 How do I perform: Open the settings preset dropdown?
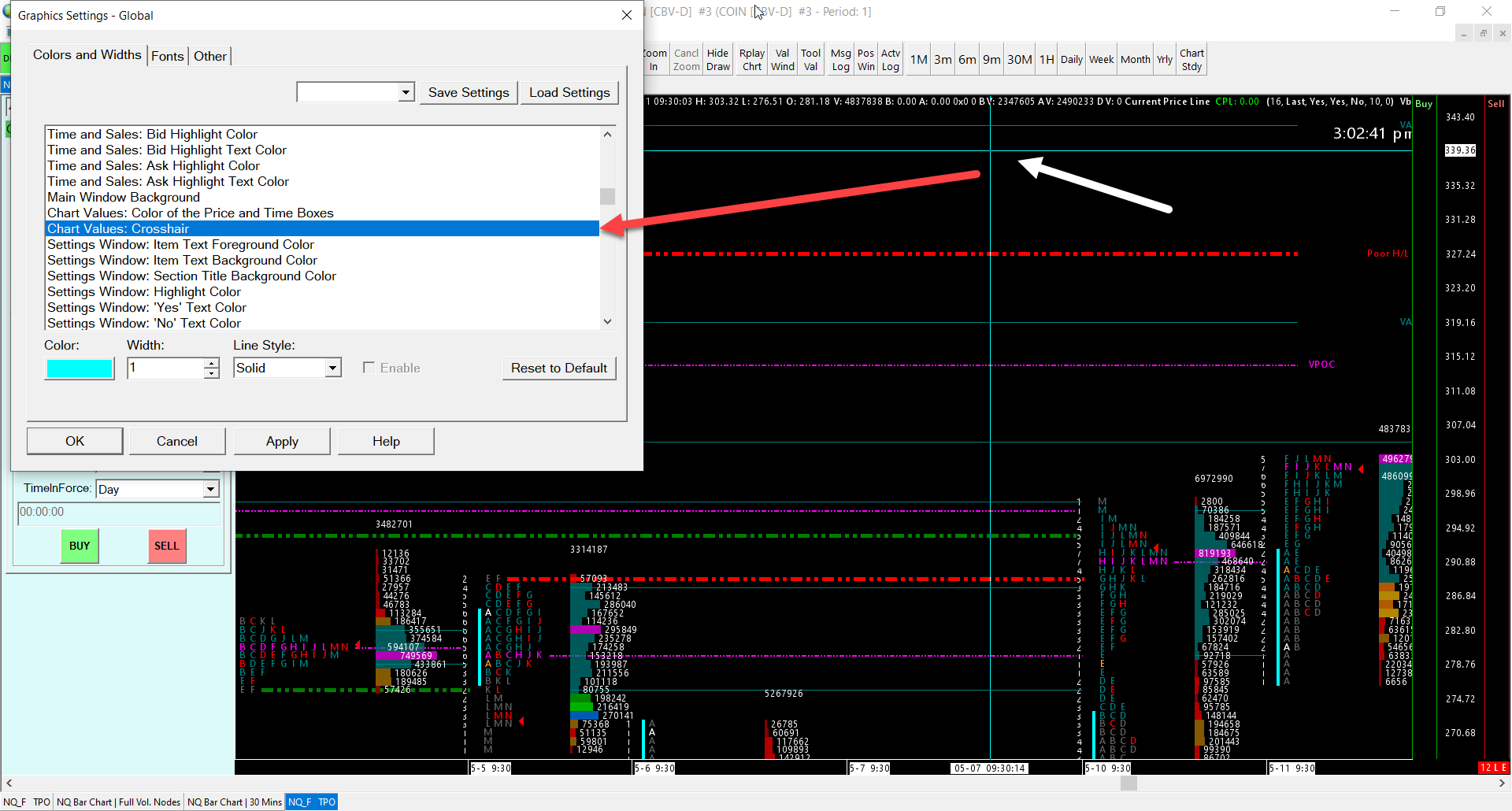(406, 92)
